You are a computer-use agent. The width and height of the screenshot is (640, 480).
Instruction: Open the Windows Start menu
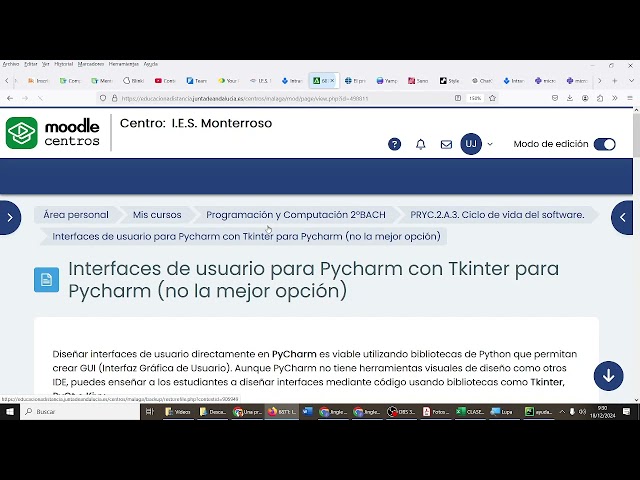[x=10, y=412]
